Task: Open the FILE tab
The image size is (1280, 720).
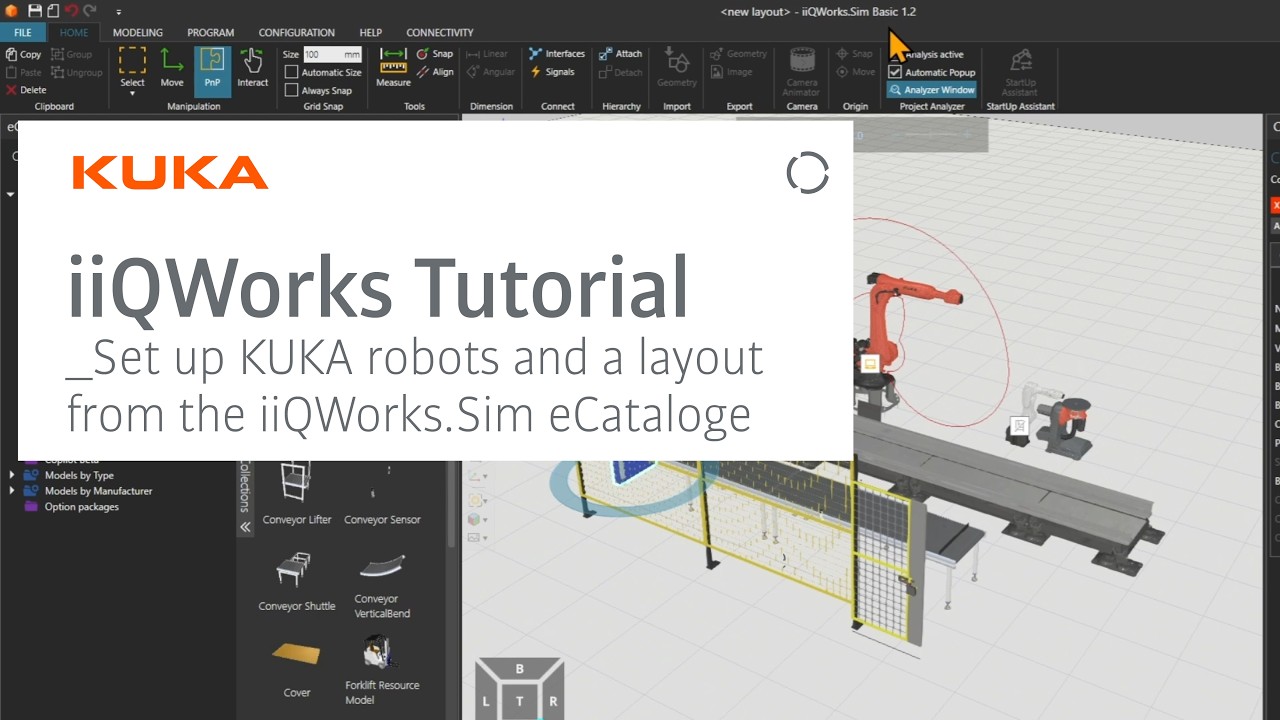Action: (22, 32)
